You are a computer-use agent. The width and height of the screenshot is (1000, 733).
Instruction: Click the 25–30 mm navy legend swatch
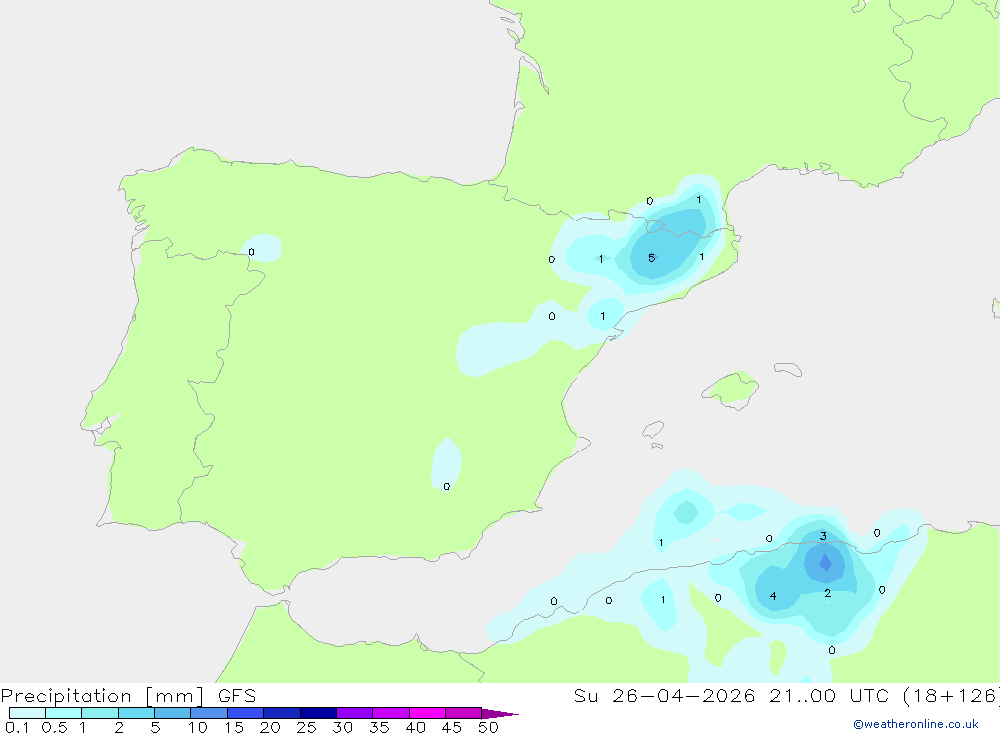pyautogui.click(x=318, y=713)
